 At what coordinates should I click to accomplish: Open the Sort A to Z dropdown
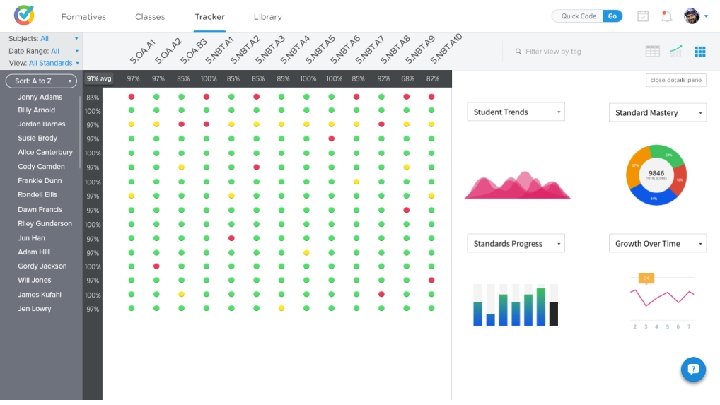pos(41,81)
